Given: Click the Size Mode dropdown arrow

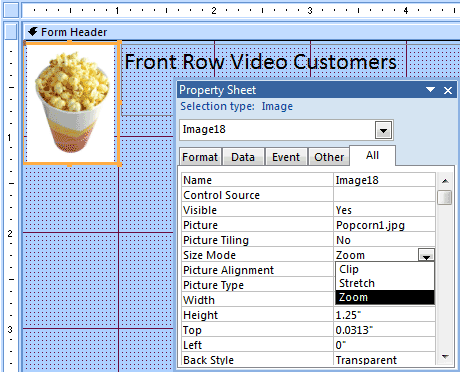Looking at the screenshot, I should 426,255.
